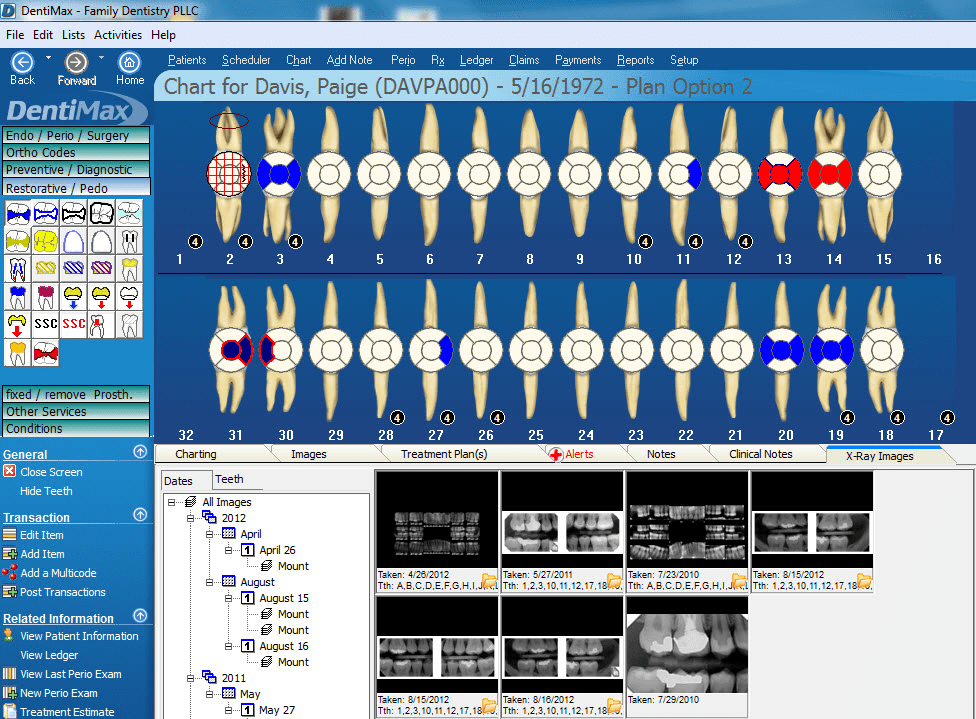Image resolution: width=976 pixels, height=719 pixels.
Task: Click the Forward arrow icon
Action: [x=77, y=62]
